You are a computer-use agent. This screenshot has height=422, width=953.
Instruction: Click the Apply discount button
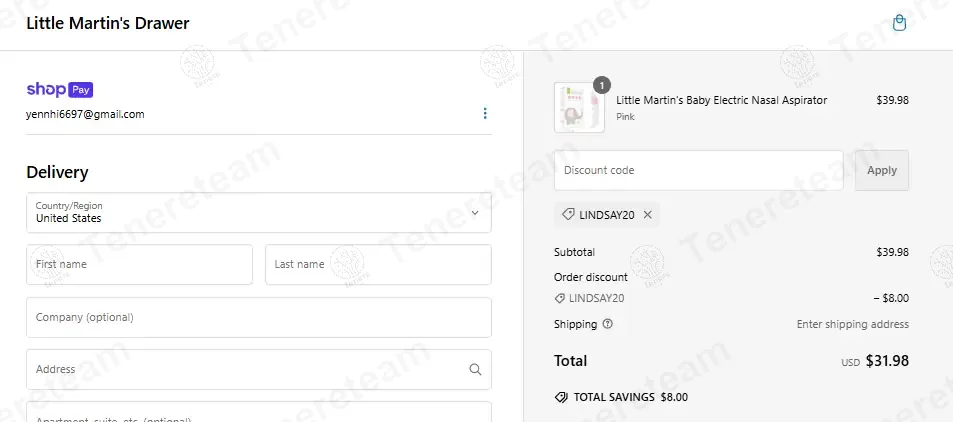882,170
